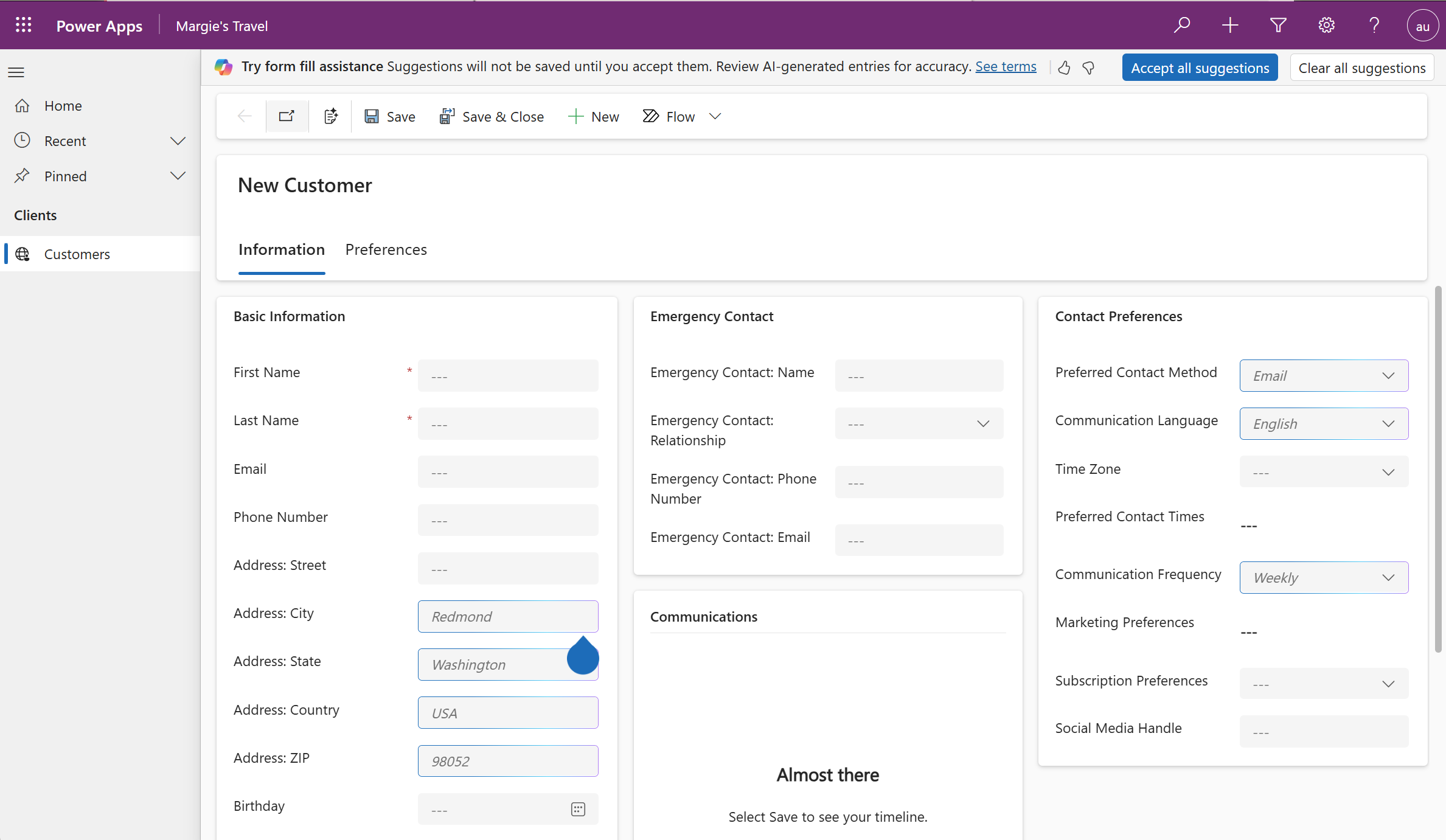Open the Birthday calendar picker icon
Image resolution: width=1446 pixels, height=840 pixels.
578,808
